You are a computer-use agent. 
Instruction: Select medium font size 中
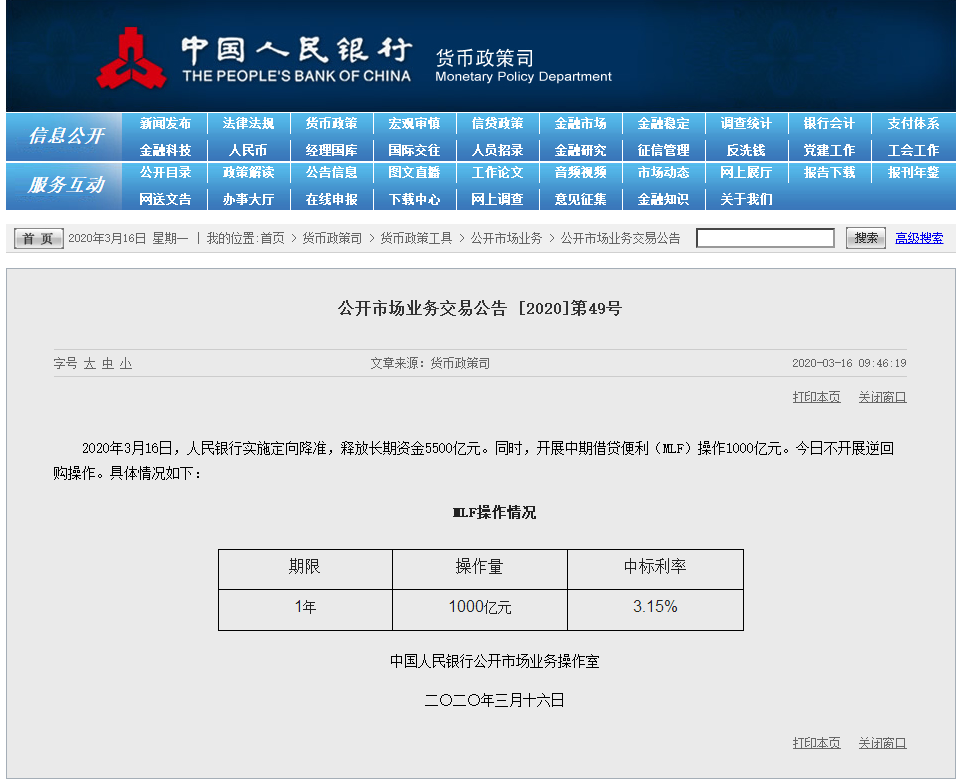pos(107,364)
